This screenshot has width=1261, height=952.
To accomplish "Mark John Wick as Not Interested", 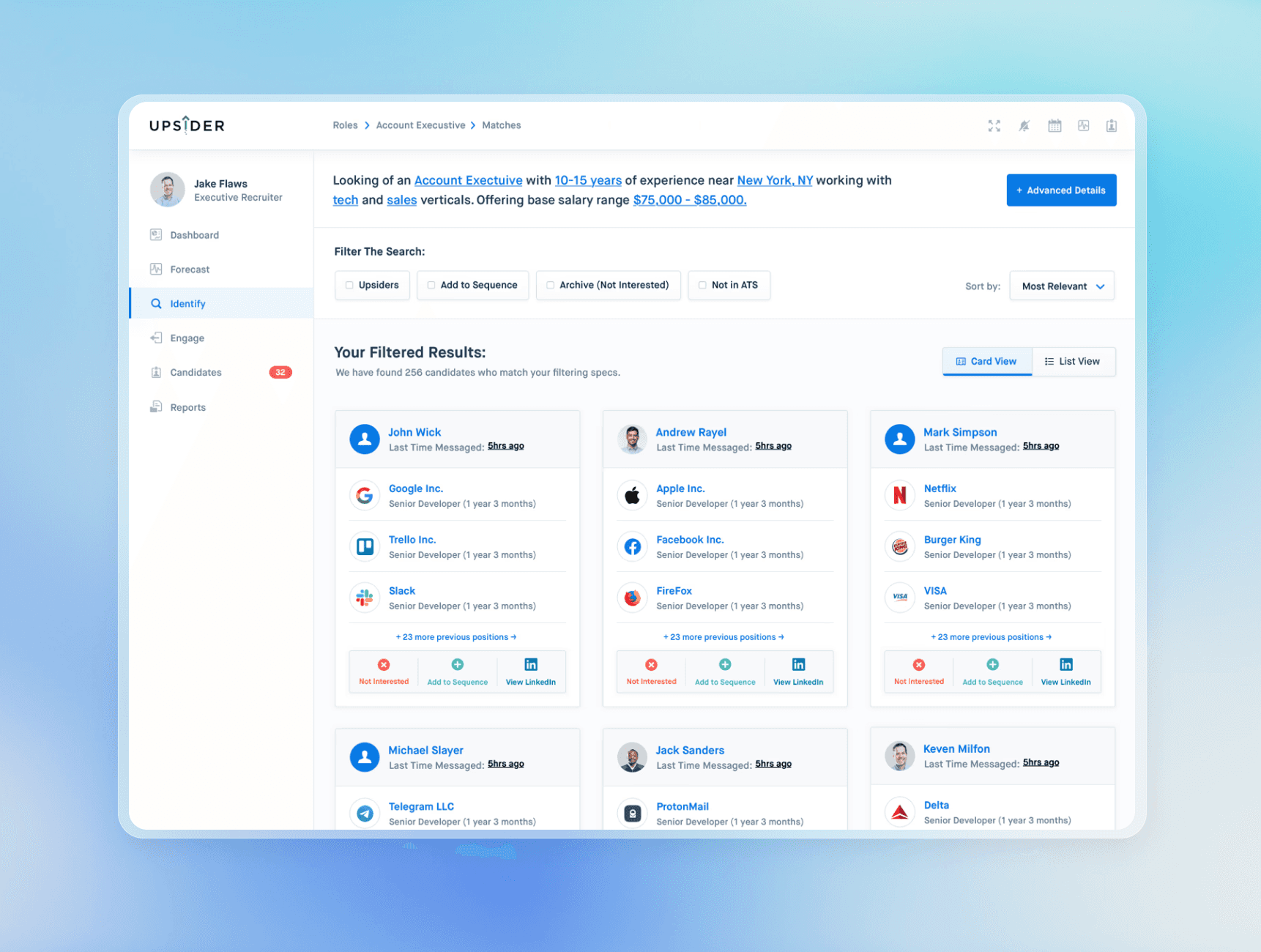I will [384, 672].
